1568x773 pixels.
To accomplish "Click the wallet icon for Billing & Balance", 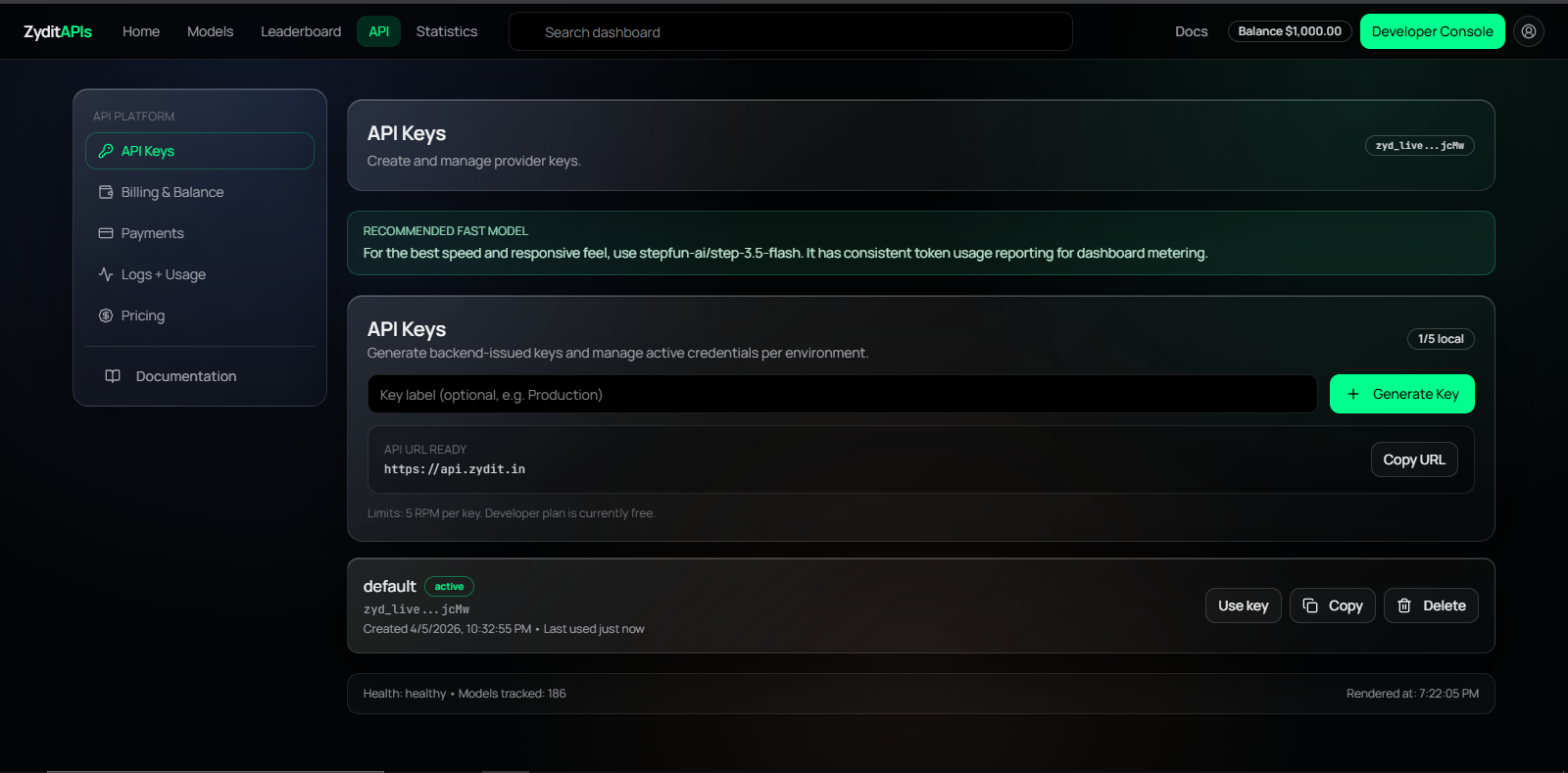I will pos(106,192).
